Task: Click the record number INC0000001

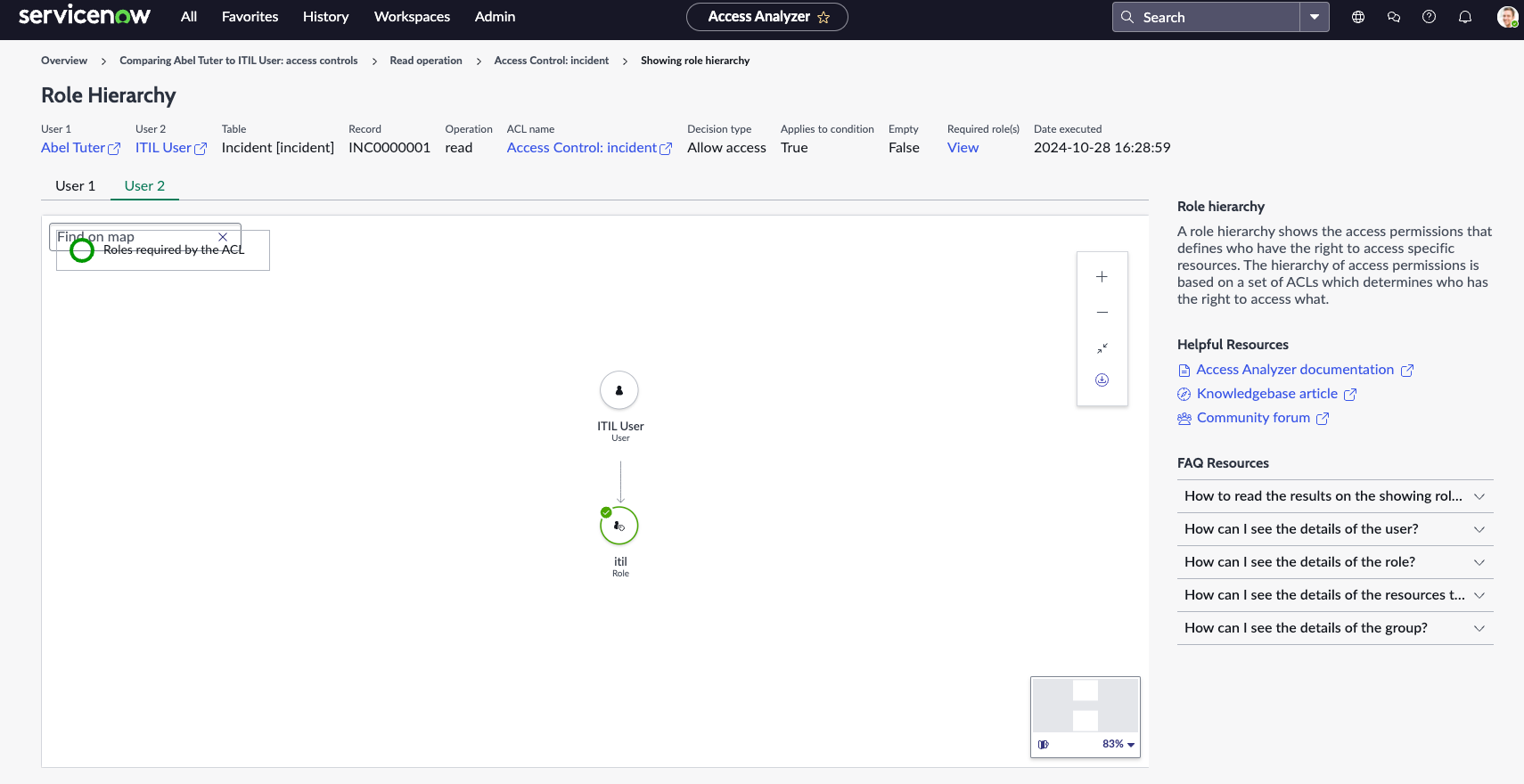Action: [389, 148]
